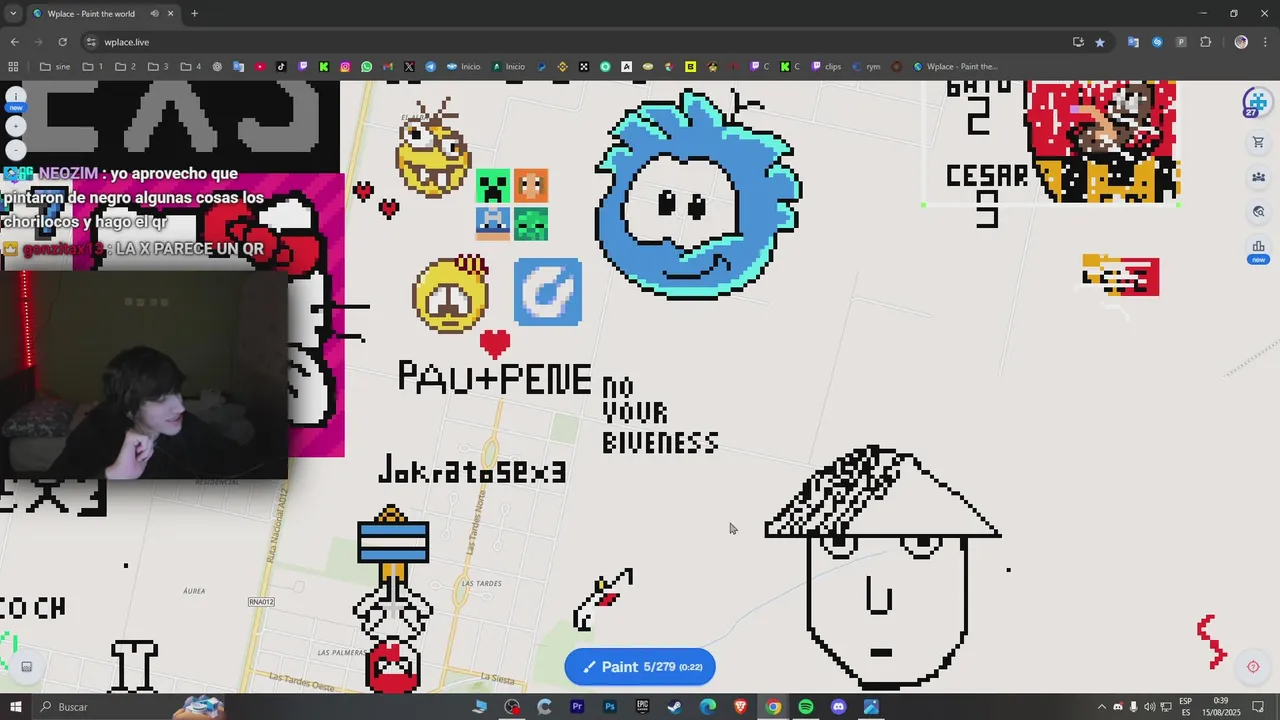This screenshot has width=1280, height=720.
Task: Click the 'CESAR' pixel text
Action: tap(987, 175)
